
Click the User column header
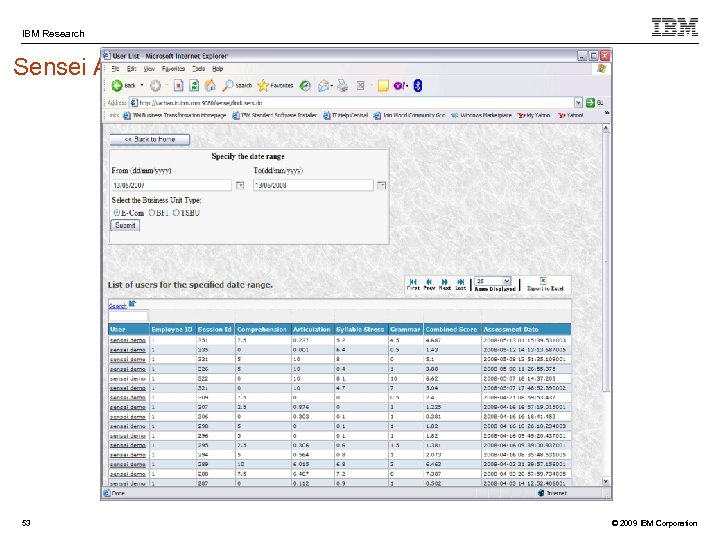(x=129, y=329)
